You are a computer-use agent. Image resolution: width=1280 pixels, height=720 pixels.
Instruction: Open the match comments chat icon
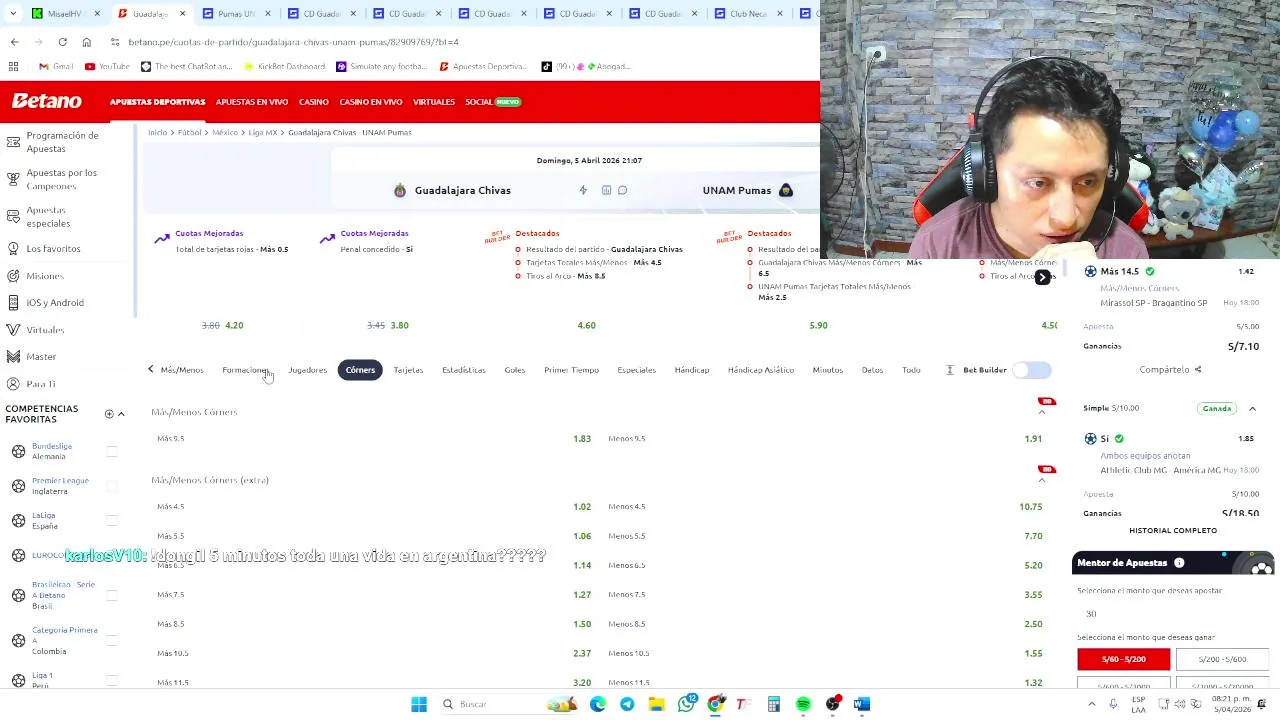pos(622,190)
